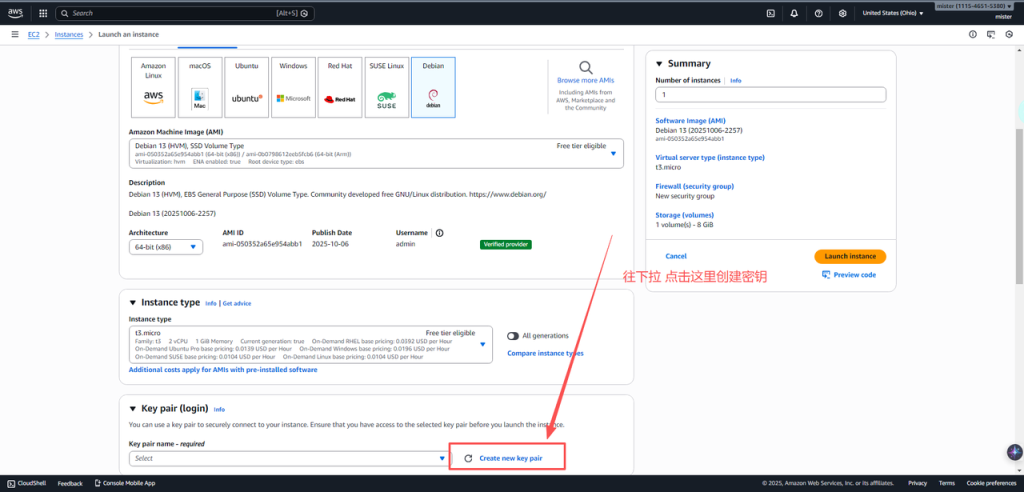Click Preview code link
This screenshot has width=1024, height=492.
point(854,275)
